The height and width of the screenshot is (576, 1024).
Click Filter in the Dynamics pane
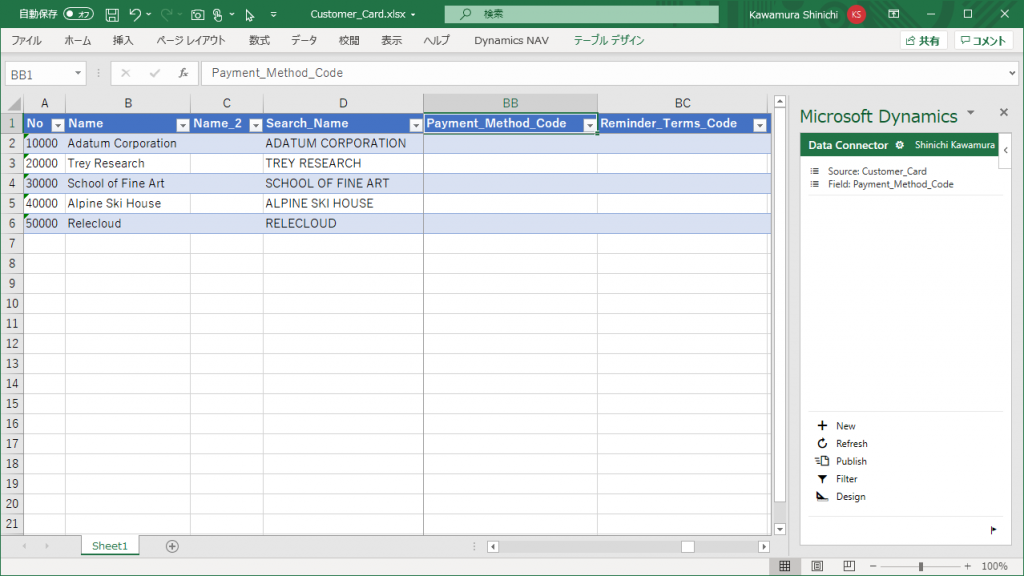[x=837, y=479]
